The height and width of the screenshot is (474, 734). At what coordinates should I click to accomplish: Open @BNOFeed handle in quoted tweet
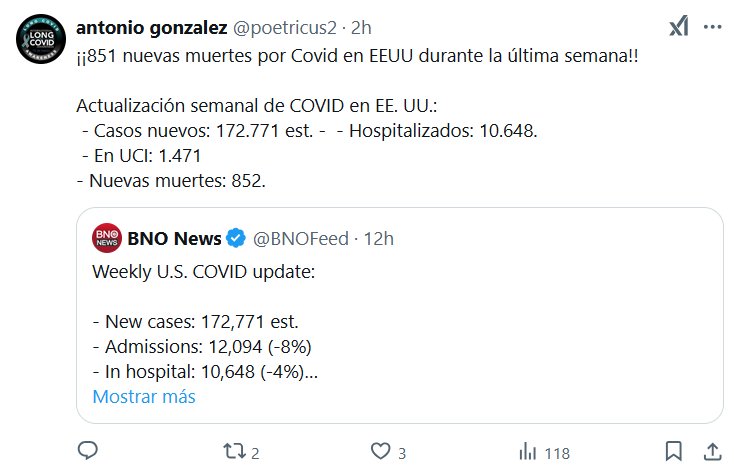click(302, 238)
